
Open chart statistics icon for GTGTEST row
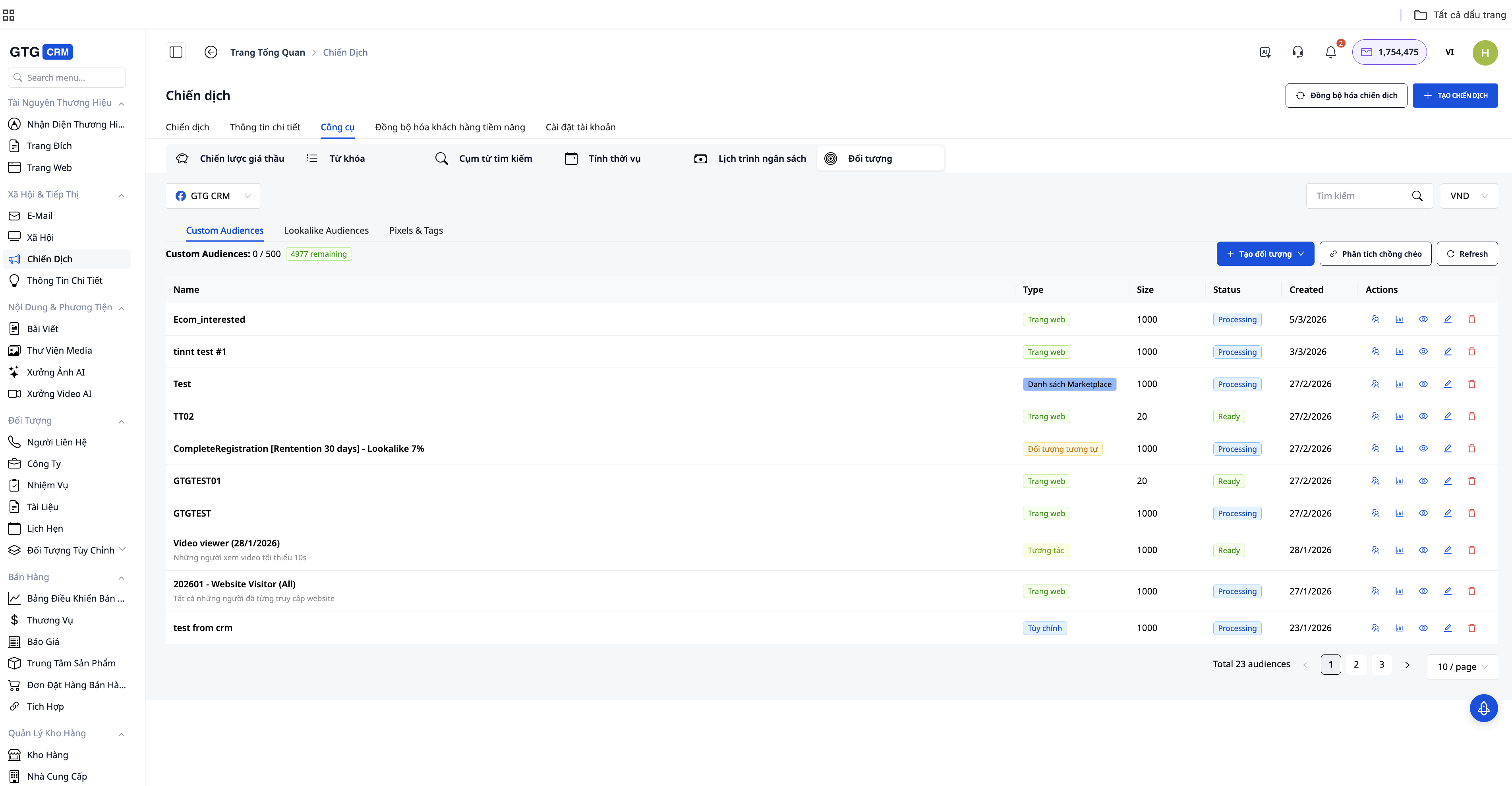(1399, 513)
